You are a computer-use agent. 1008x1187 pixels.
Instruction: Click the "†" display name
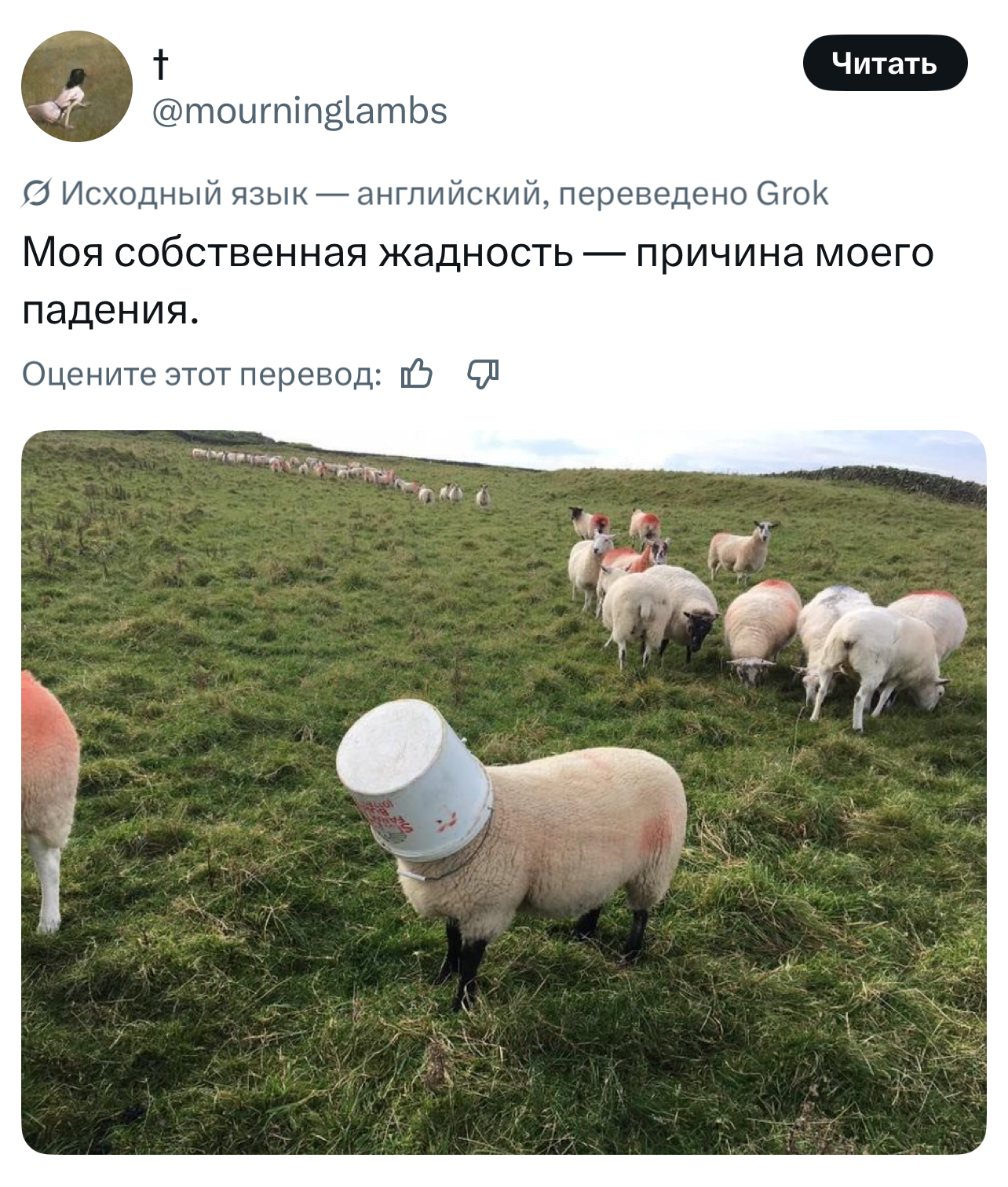[x=160, y=64]
